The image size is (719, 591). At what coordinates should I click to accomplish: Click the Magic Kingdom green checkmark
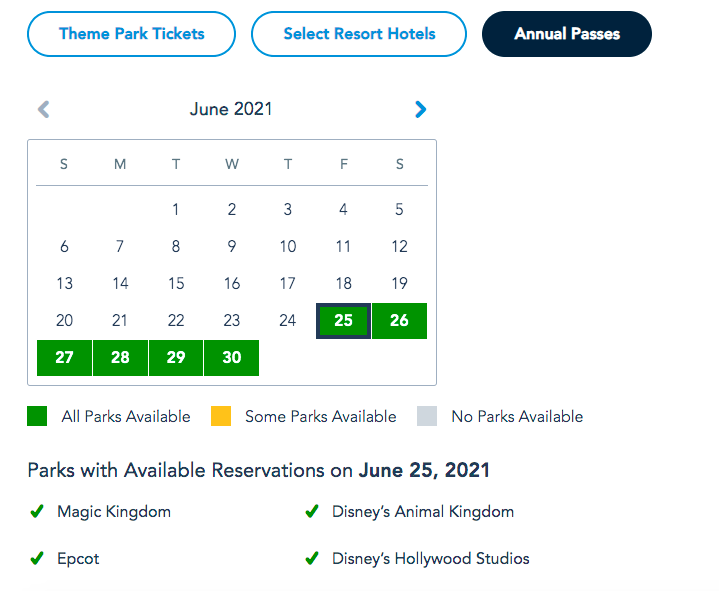coord(37,512)
